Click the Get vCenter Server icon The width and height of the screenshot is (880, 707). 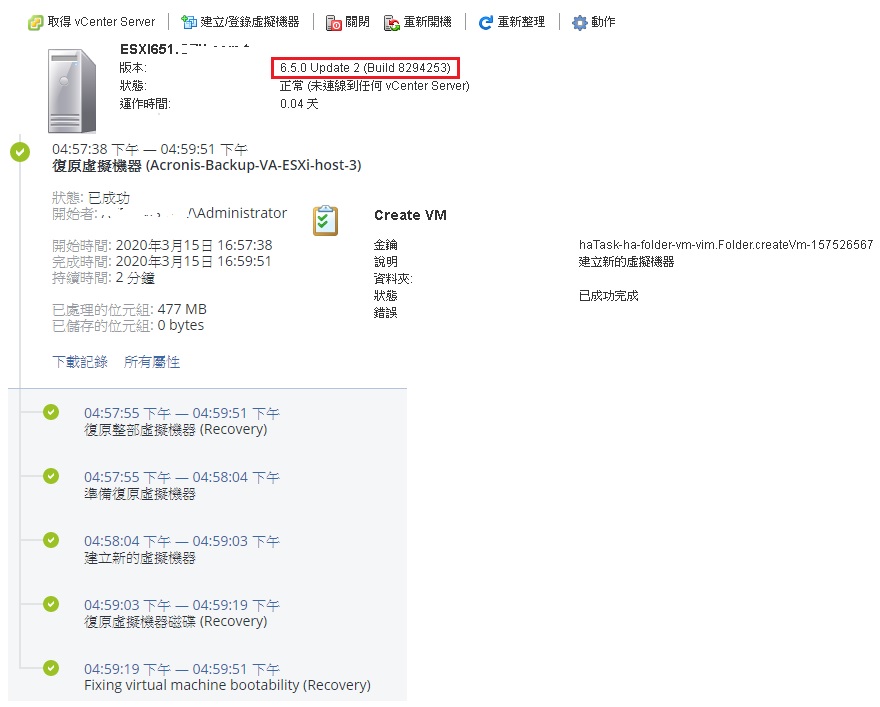35,22
